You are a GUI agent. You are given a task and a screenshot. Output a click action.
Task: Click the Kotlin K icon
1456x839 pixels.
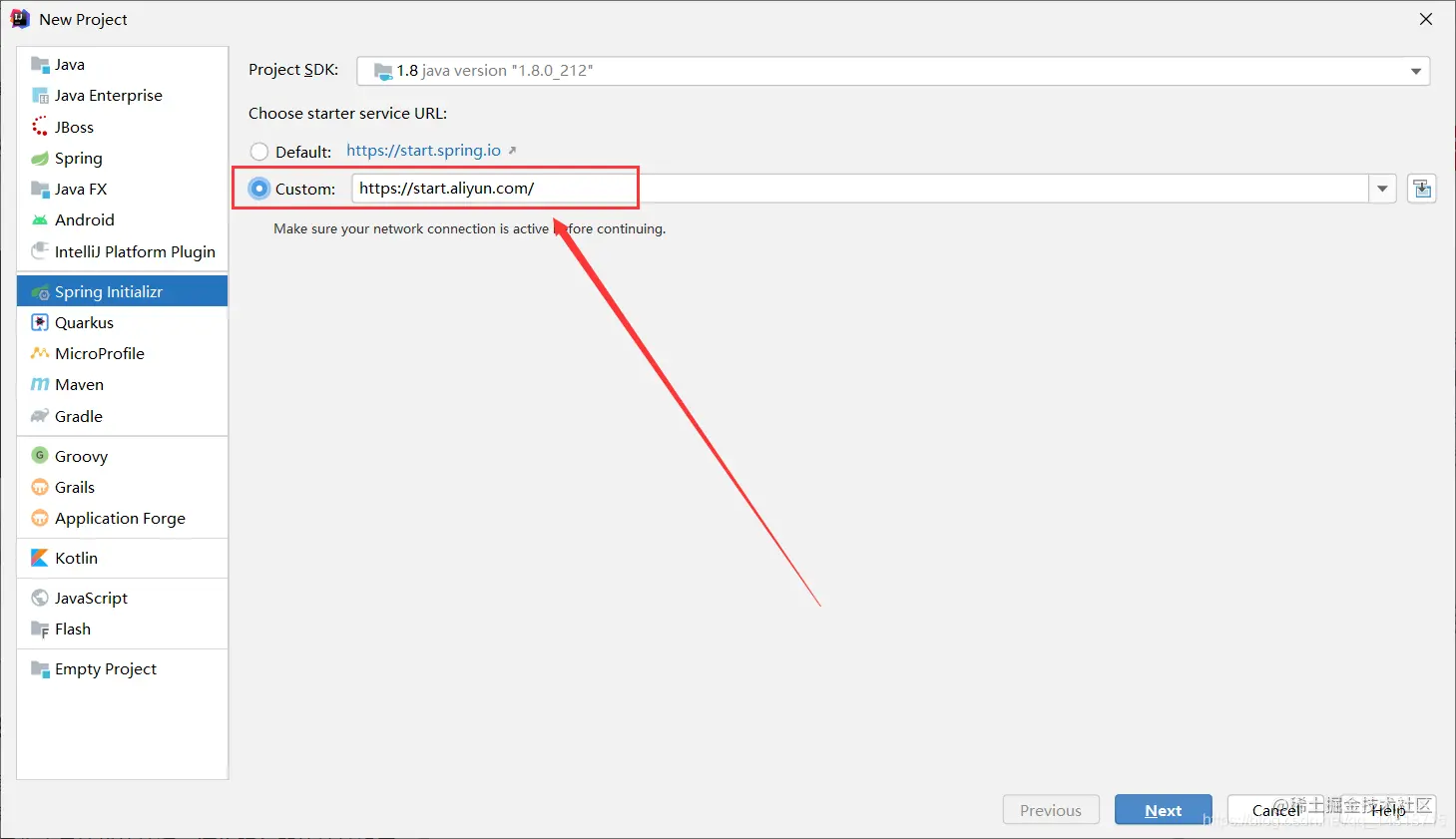pos(40,558)
